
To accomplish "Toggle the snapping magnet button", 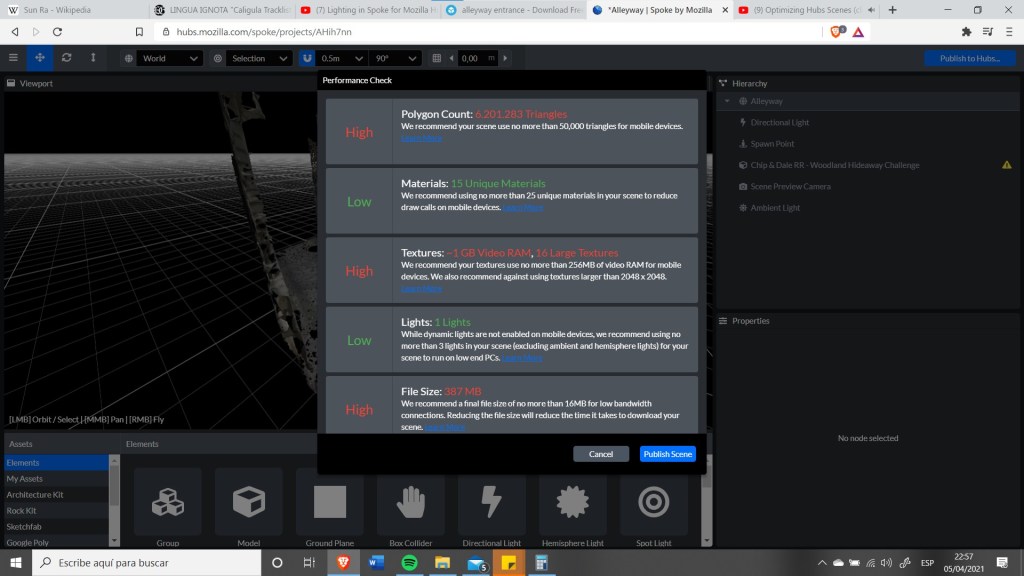I will pyautogui.click(x=307, y=58).
